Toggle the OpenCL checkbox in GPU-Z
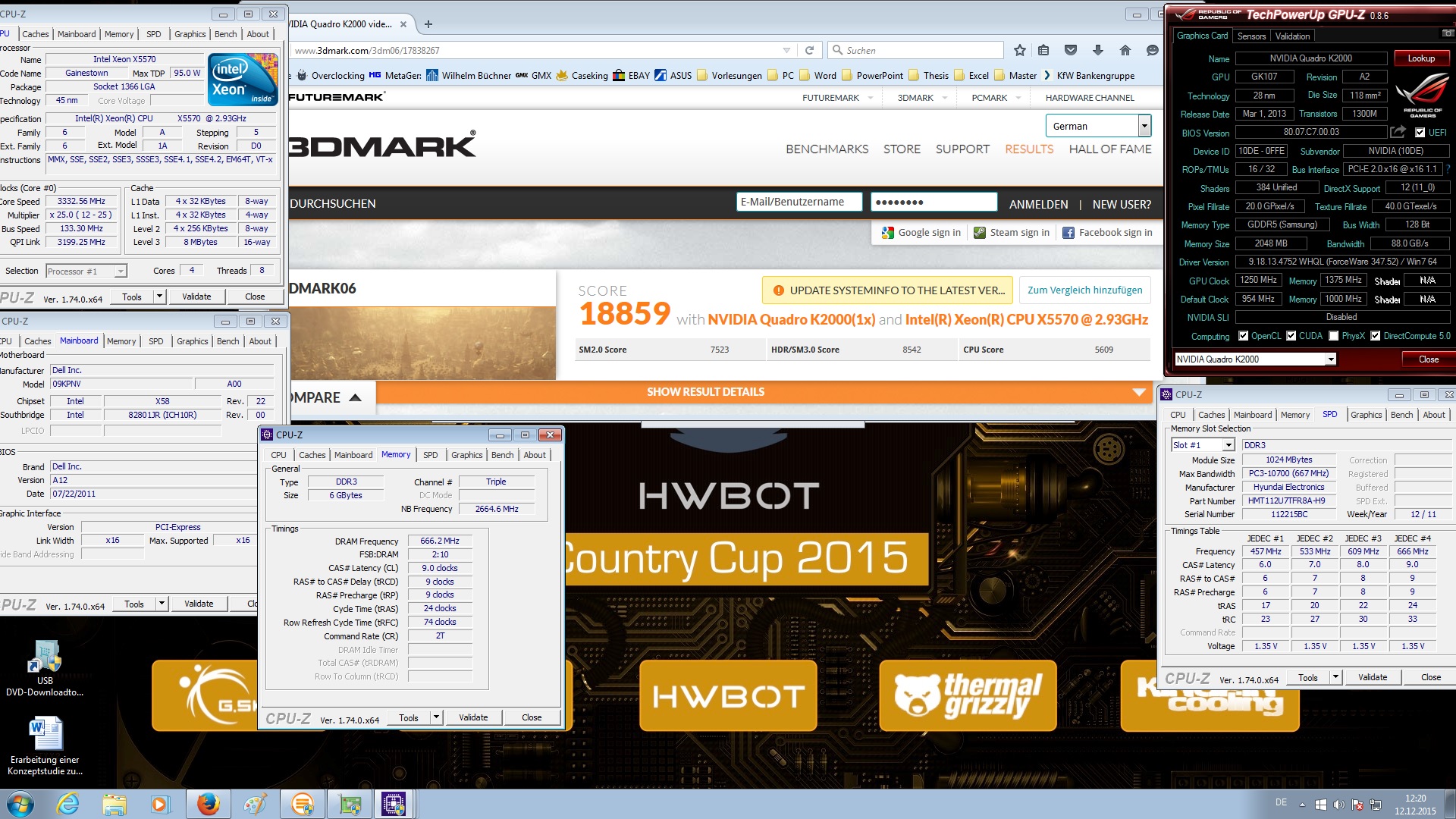The height and width of the screenshot is (819, 1456). tap(1243, 336)
